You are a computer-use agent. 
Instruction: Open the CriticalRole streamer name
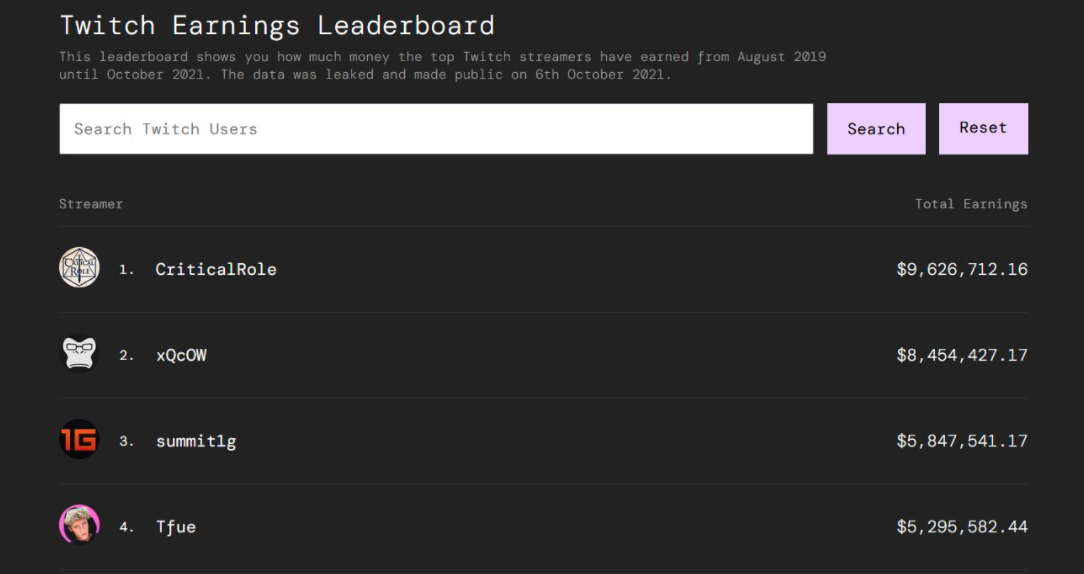click(216, 269)
